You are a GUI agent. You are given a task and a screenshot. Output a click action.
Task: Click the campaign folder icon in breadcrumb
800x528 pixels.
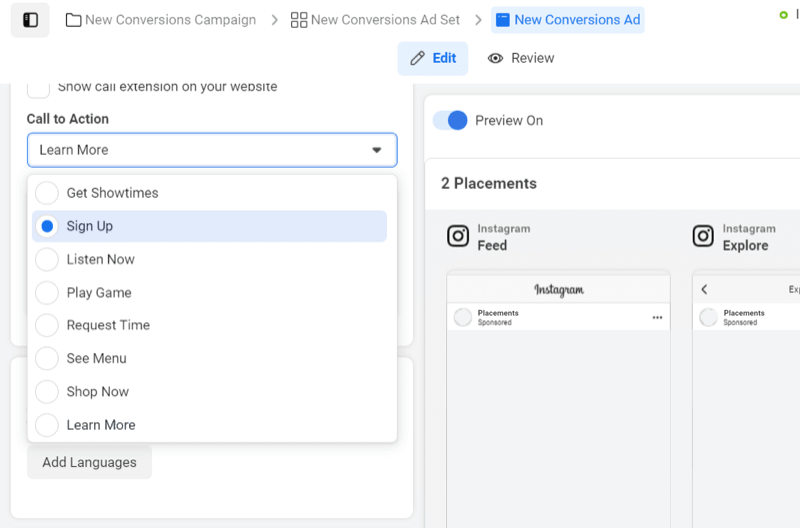pos(73,20)
